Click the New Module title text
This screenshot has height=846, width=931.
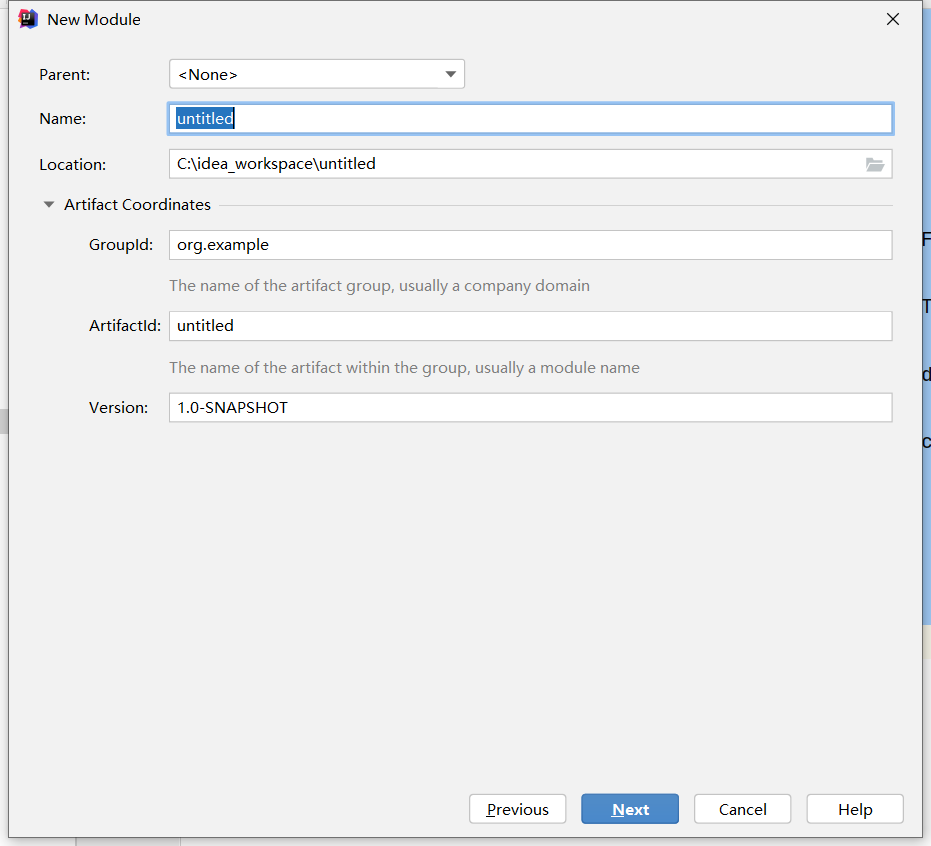[94, 19]
